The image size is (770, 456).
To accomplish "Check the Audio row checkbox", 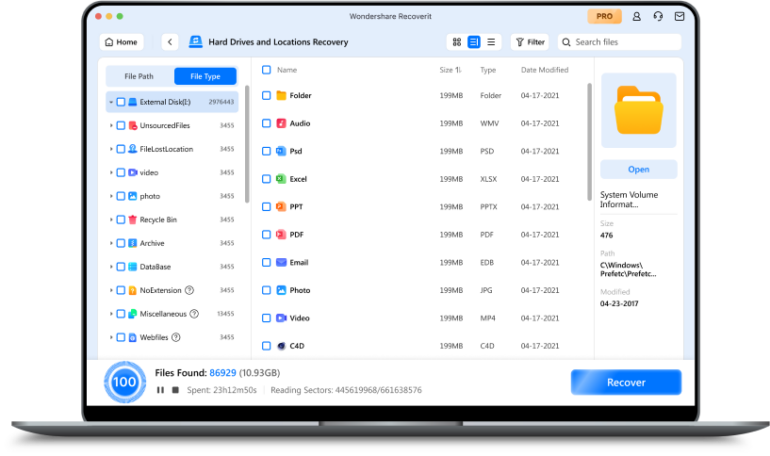I will pyautogui.click(x=266, y=123).
